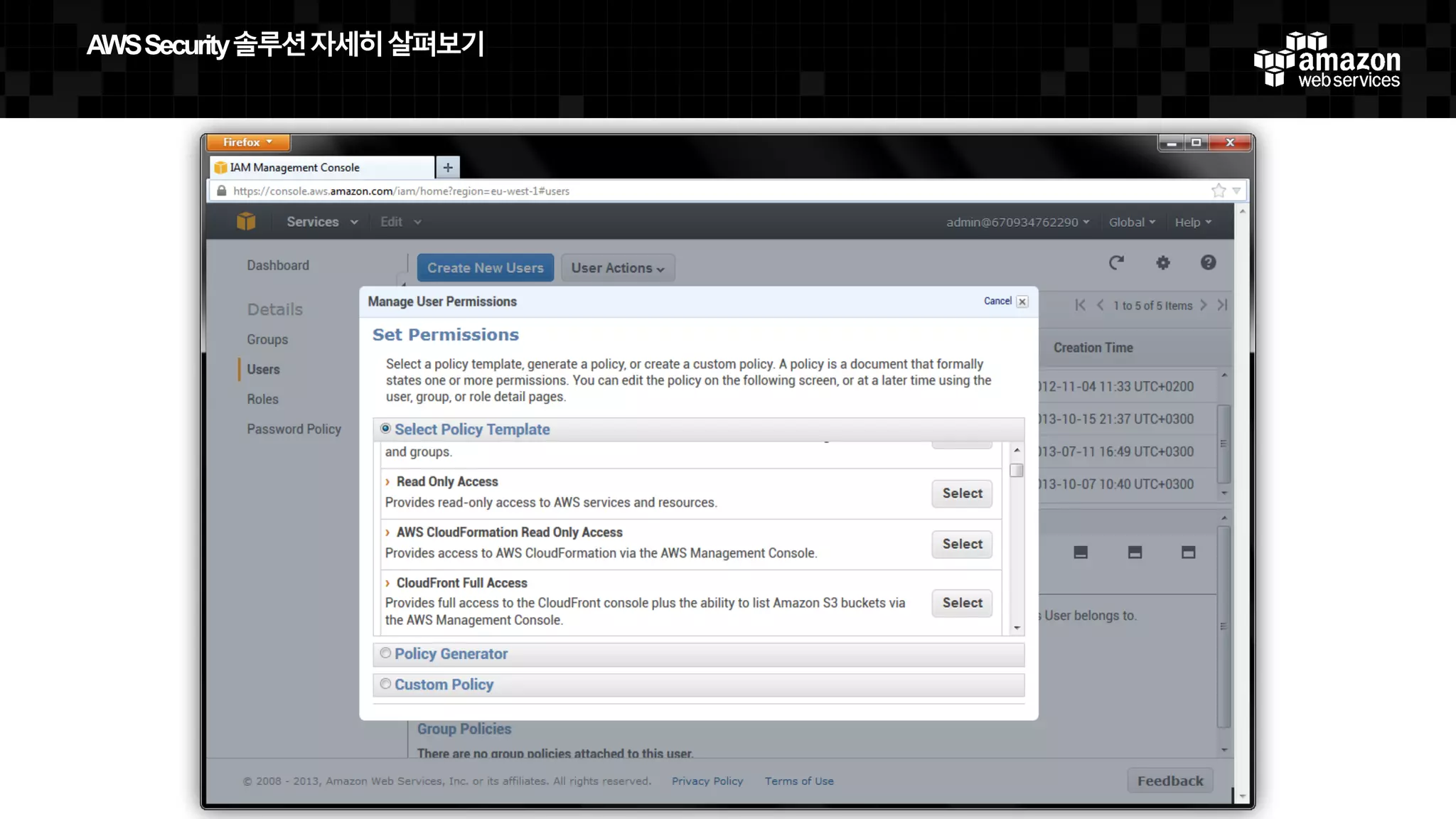Switch to IAM Management Console tab

point(322,168)
